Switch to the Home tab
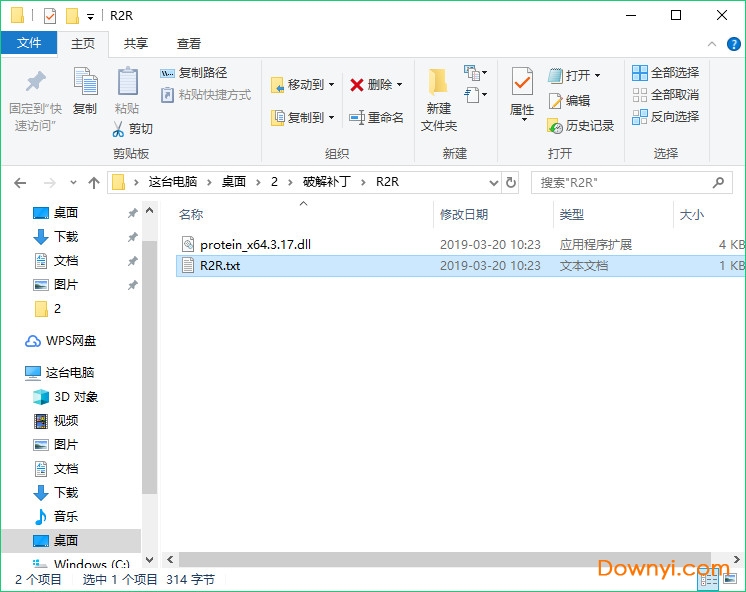This screenshot has width=746, height=592. (83, 43)
